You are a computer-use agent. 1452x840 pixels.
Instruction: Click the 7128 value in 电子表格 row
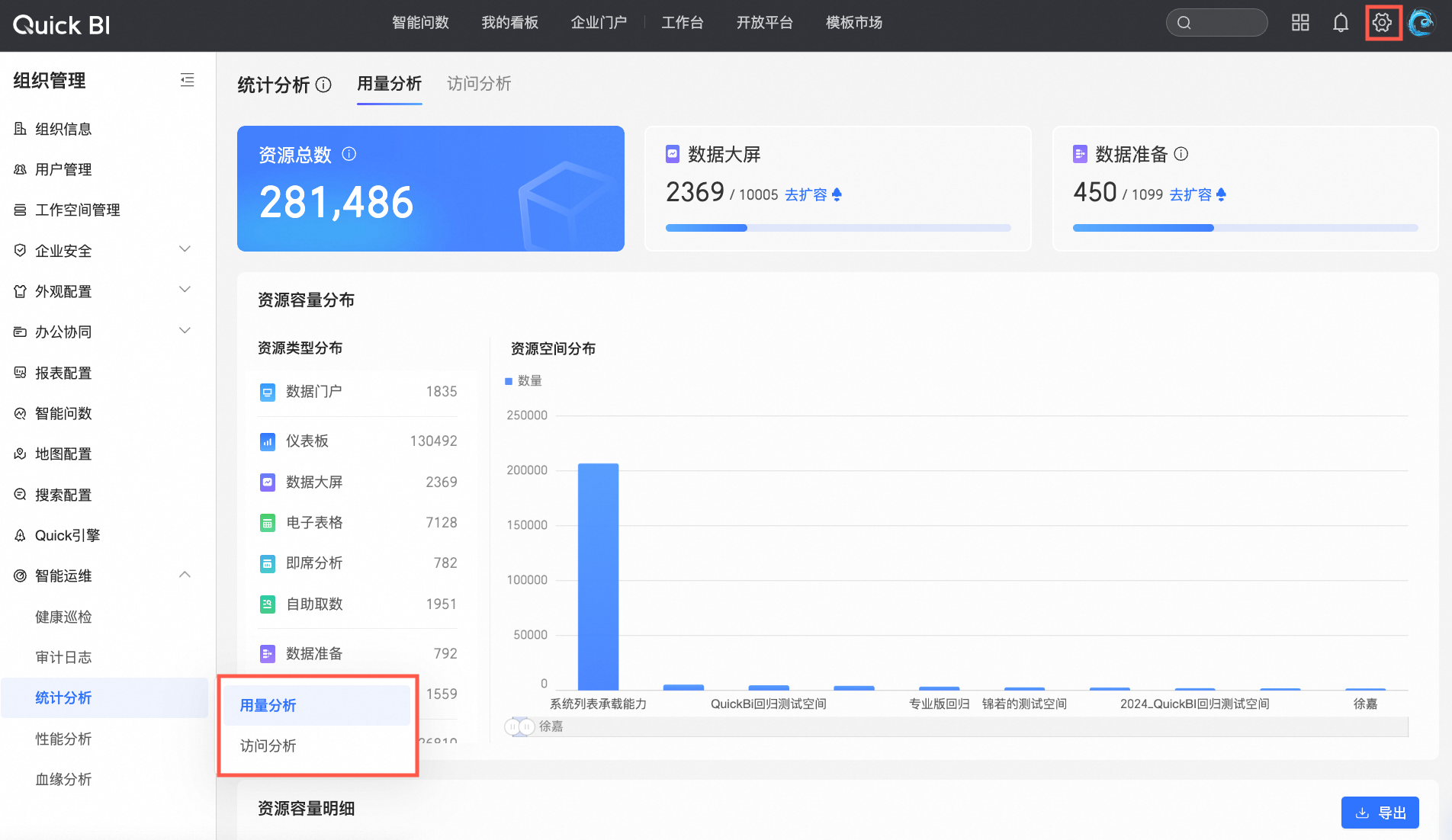[x=442, y=522]
